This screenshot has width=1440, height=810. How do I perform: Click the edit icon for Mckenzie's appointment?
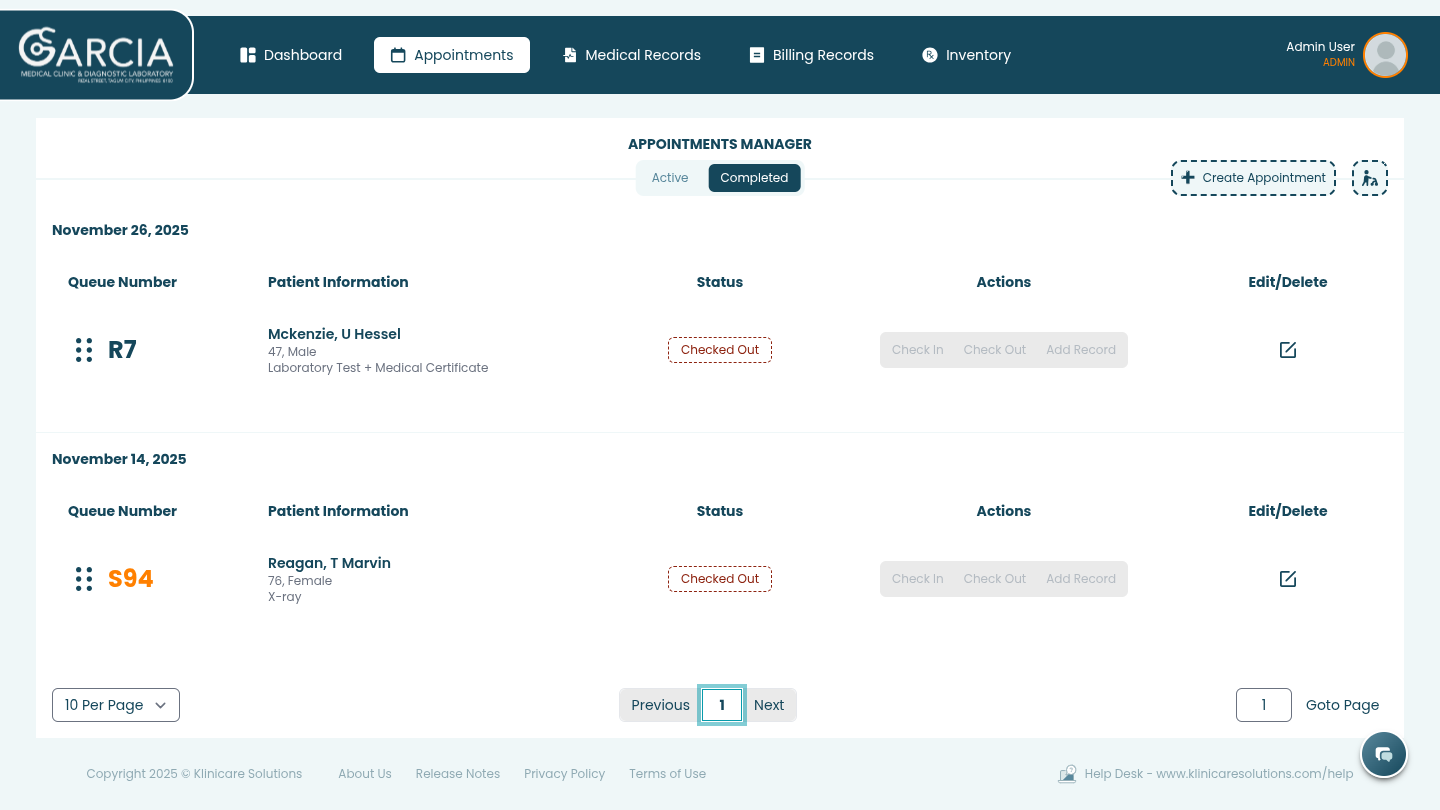click(x=1287, y=350)
